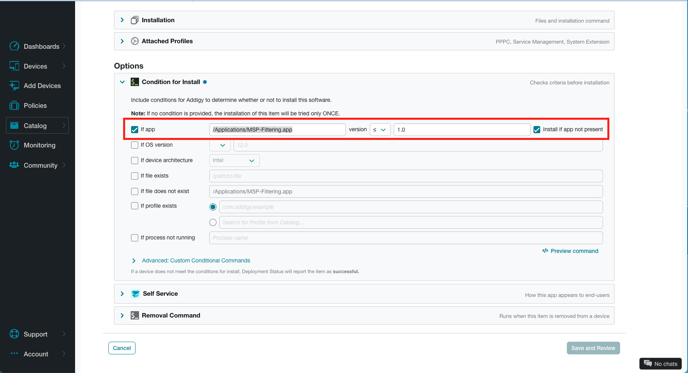Open the Intel architecture dropdown
Image resolution: width=688 pixels, height=373 pixels.
click(x=234, y=161)
